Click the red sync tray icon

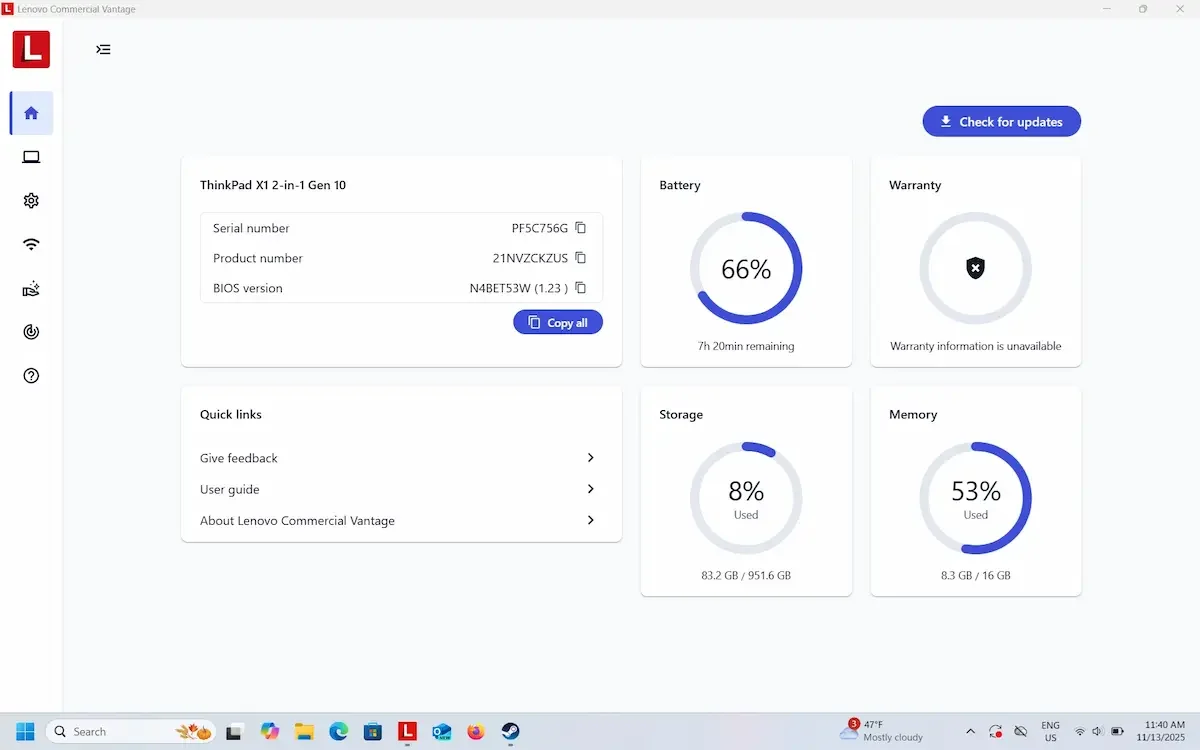tap(996, 731)
